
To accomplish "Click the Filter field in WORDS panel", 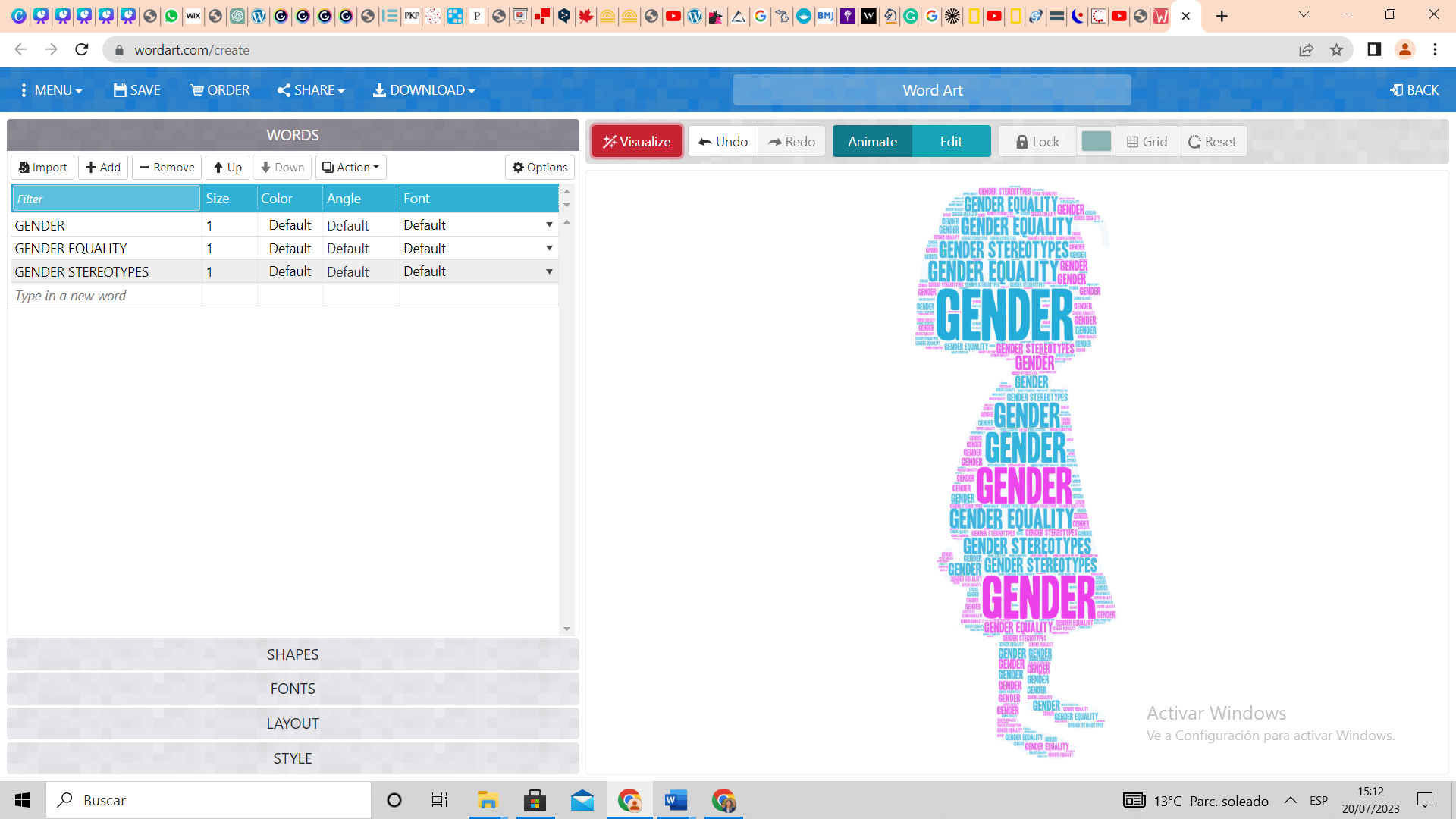I will click(105, 198).
